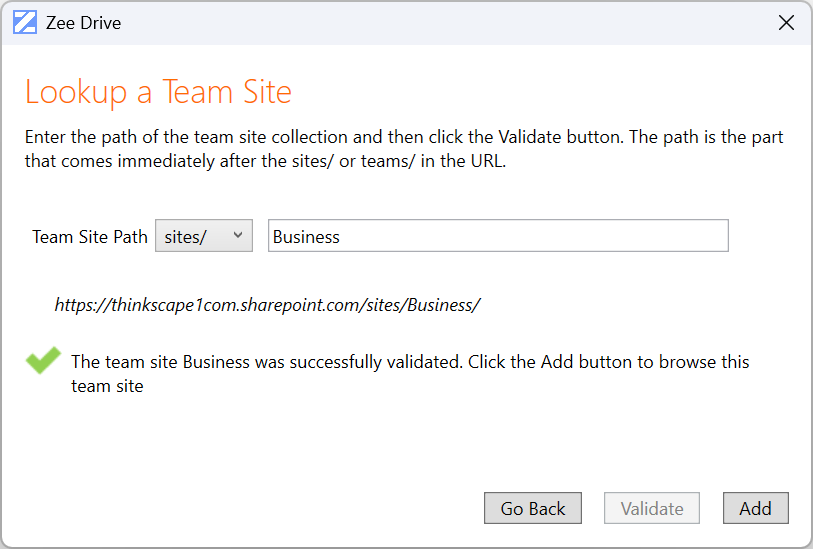Click the Lookup a Team Site heading
The image size is (813, 549).
158,92
